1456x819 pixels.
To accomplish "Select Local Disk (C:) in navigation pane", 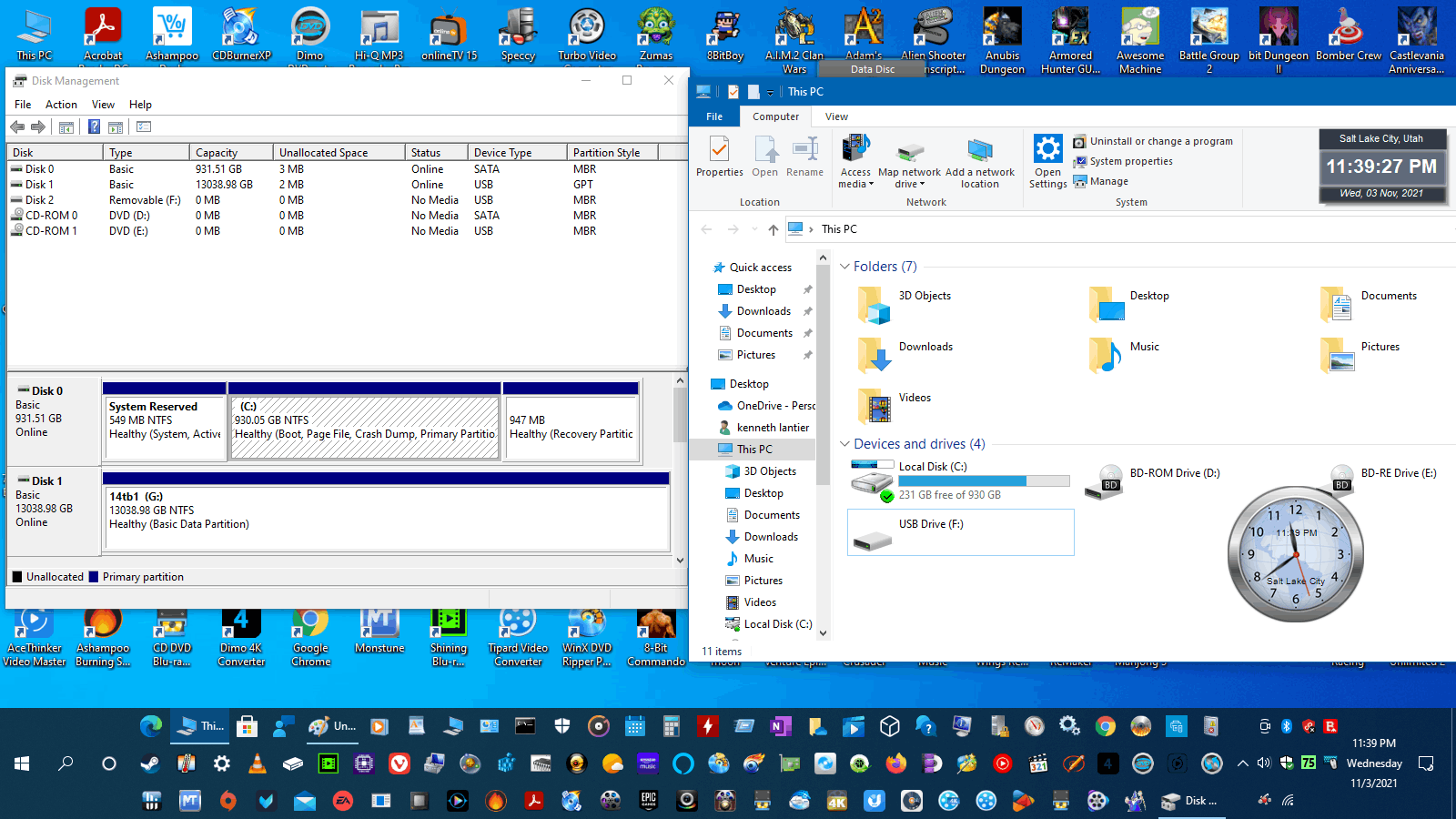I will click(768, 624).
